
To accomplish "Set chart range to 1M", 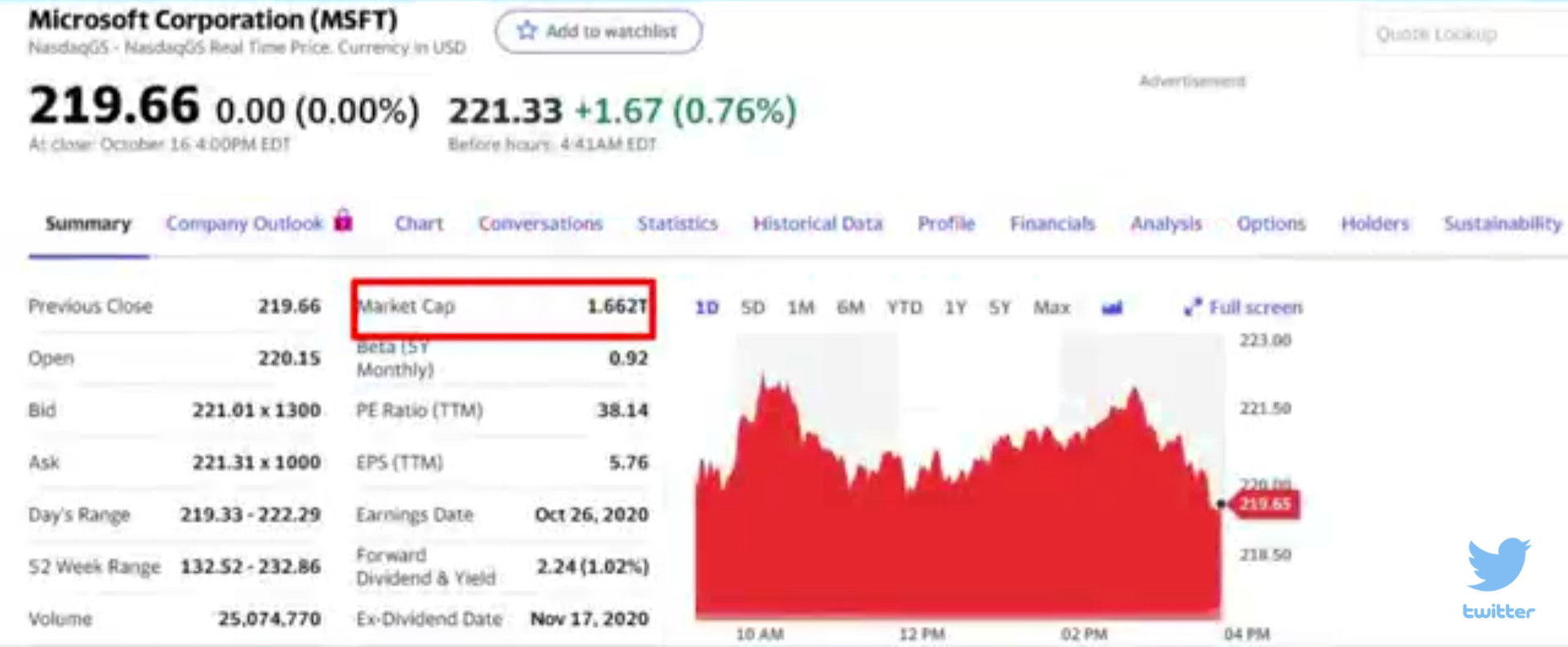I will pyautogui.click(x=801, y=308).
